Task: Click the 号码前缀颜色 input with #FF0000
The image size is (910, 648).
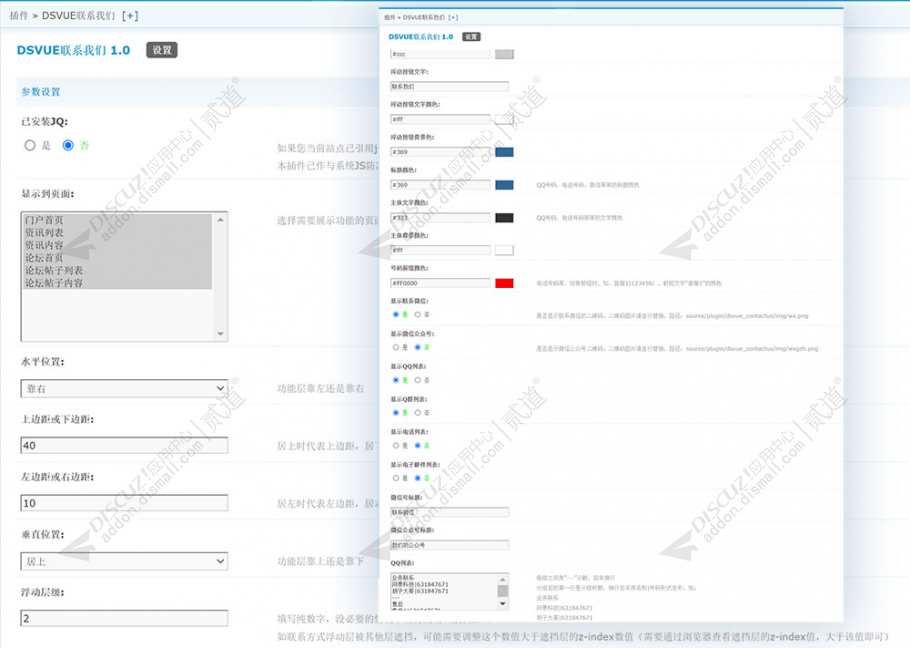Action: click(x=440, y=283)
